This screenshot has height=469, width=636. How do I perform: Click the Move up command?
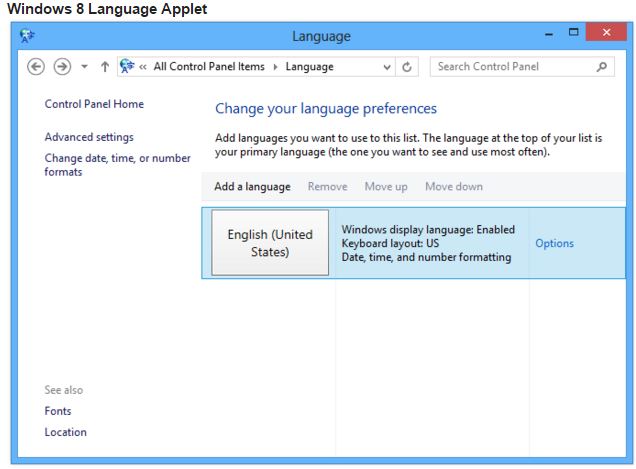coord(386,187)
